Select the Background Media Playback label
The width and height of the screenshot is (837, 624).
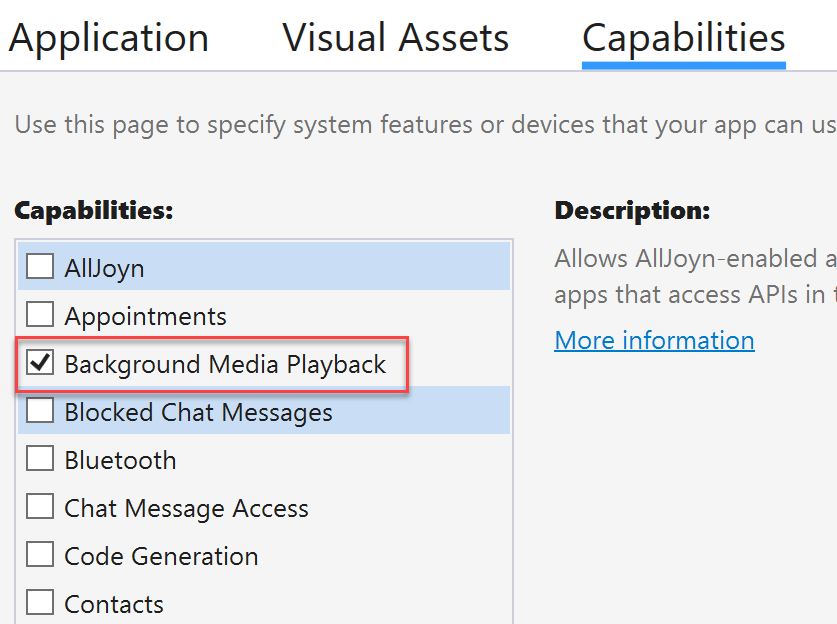(x=225, y=364)
